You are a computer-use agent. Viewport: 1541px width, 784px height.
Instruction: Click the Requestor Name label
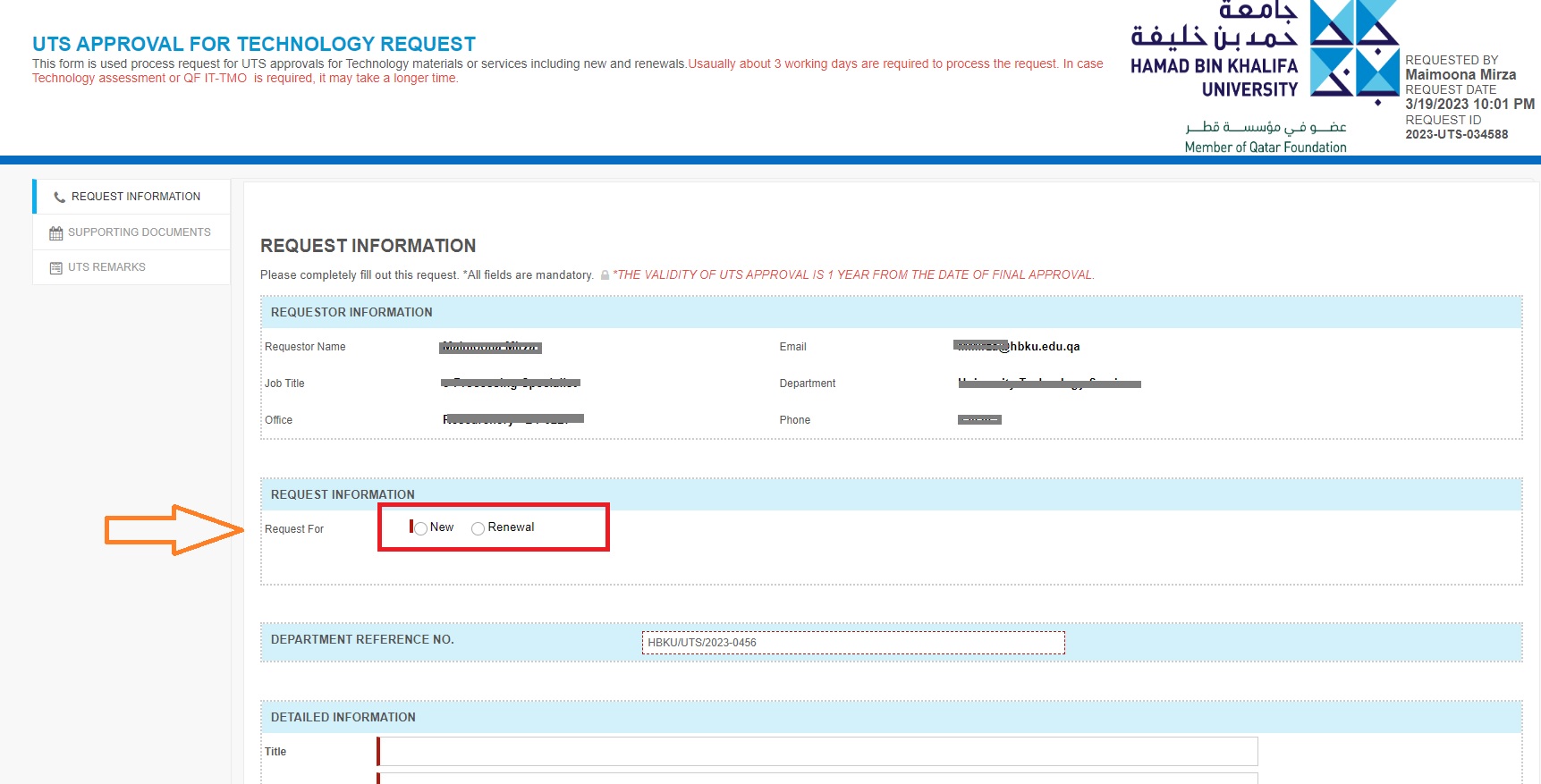305,347
